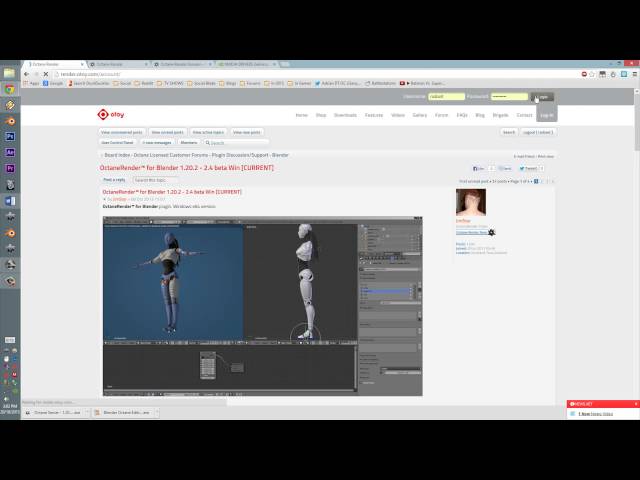
Task: Open the Shop menu item
Action: 321,115
